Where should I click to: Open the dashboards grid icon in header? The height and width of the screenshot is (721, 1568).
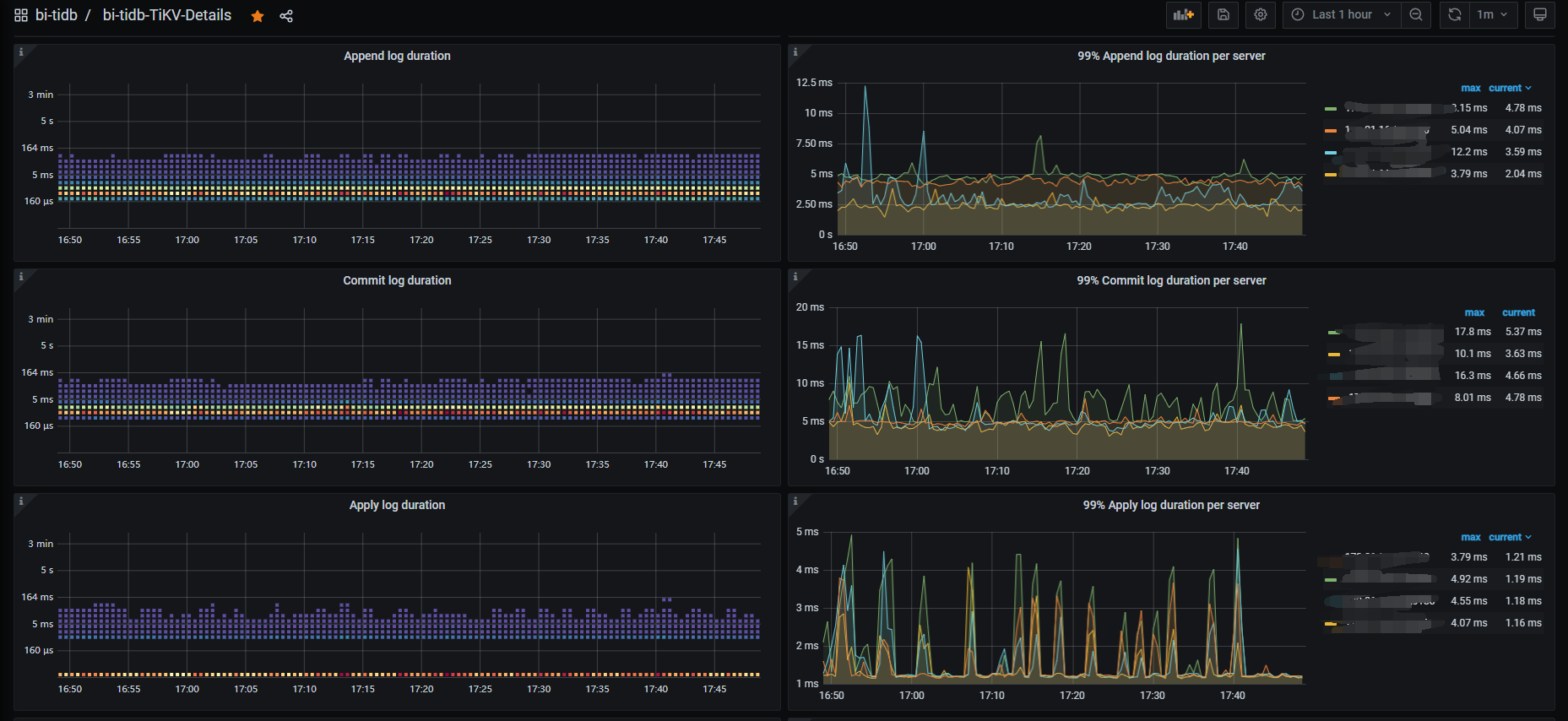click(21, 15)
